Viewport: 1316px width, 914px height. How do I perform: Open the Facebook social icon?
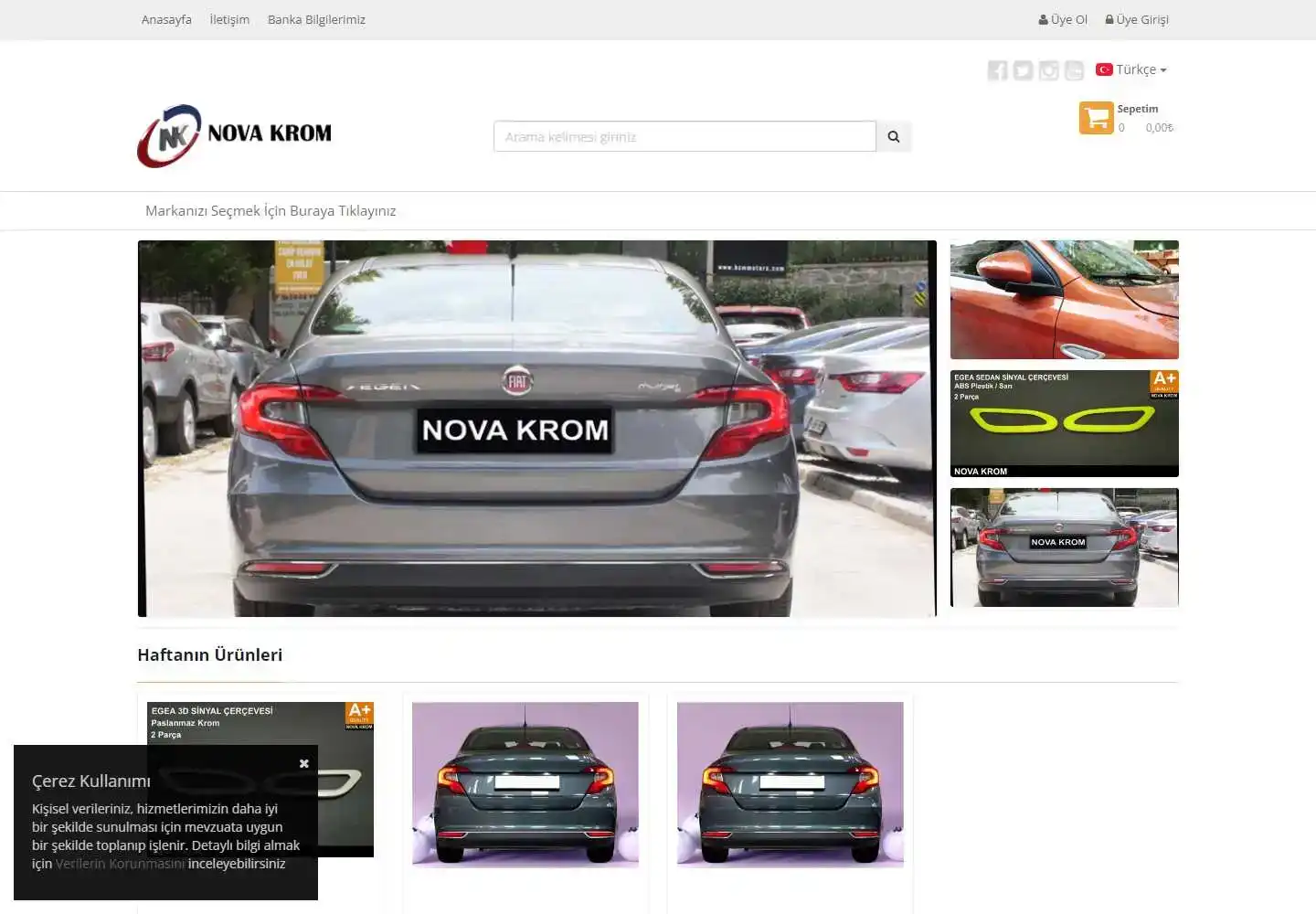tap(997, 70)
